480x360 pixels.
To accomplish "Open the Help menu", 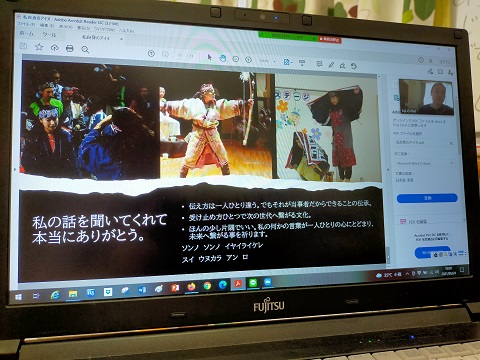I will (126, 31).
